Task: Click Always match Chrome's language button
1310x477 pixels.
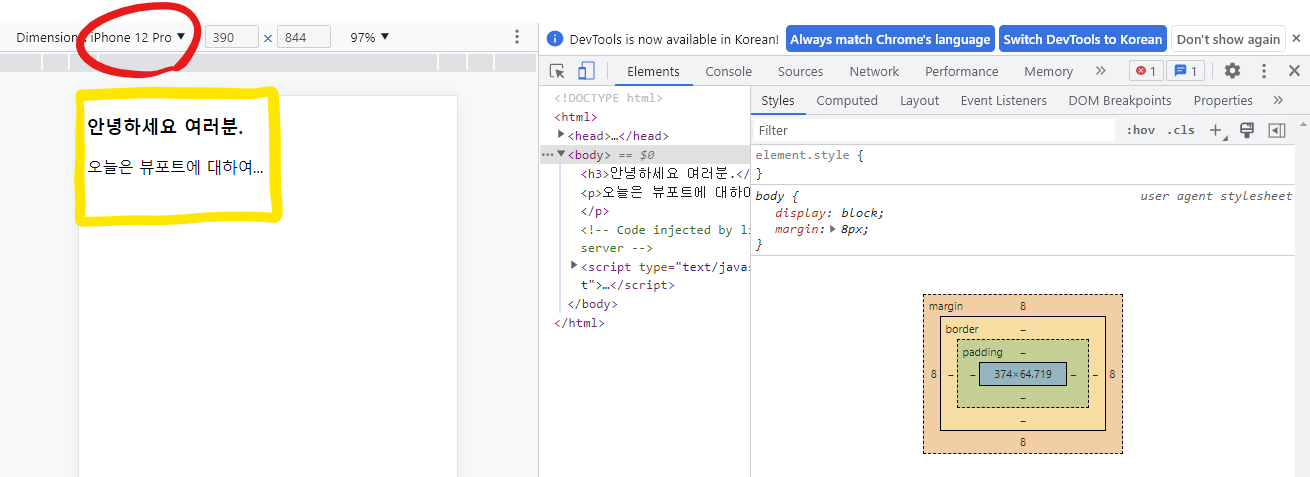Action: pyautogui.click(x=890, y=39)
